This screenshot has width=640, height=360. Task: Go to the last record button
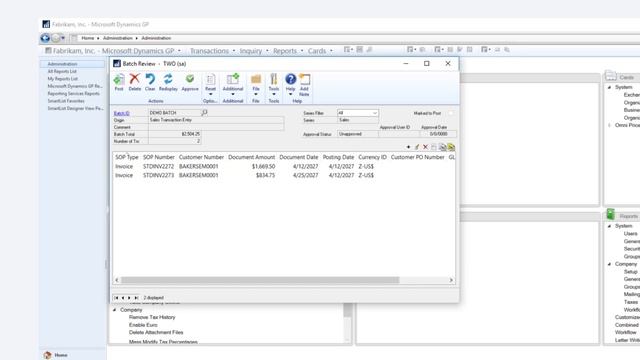click(x=136, y=298)
